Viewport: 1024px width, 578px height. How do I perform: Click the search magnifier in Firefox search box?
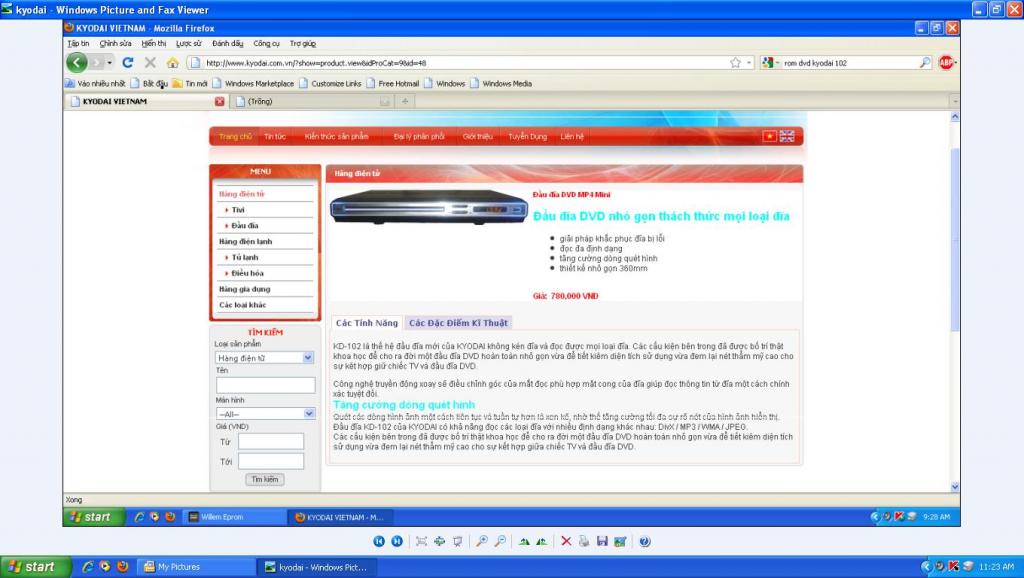925,63
